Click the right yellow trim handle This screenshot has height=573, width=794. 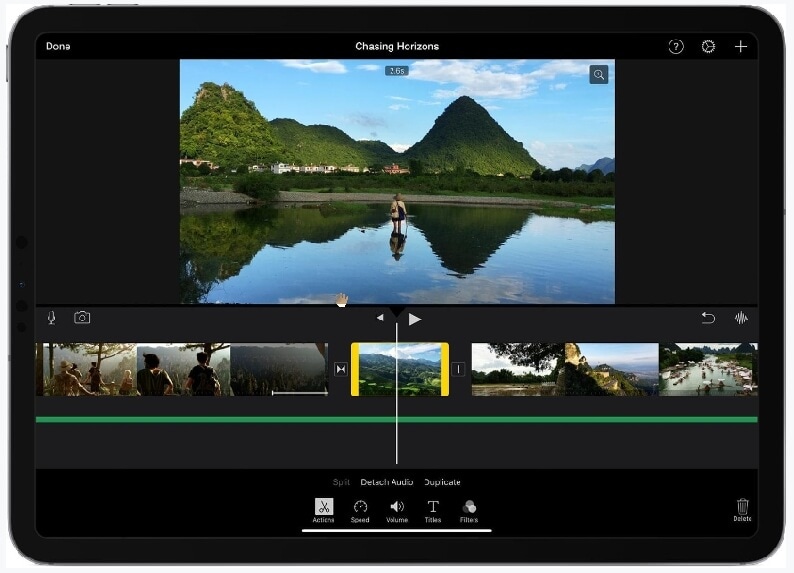tap(445, 370)
